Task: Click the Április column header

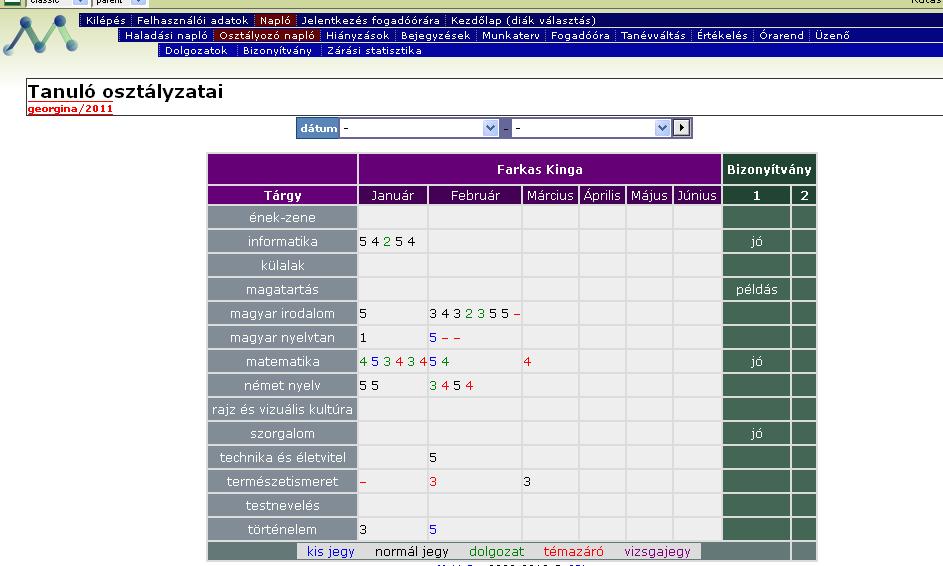Action: click(x=602, y=195)
